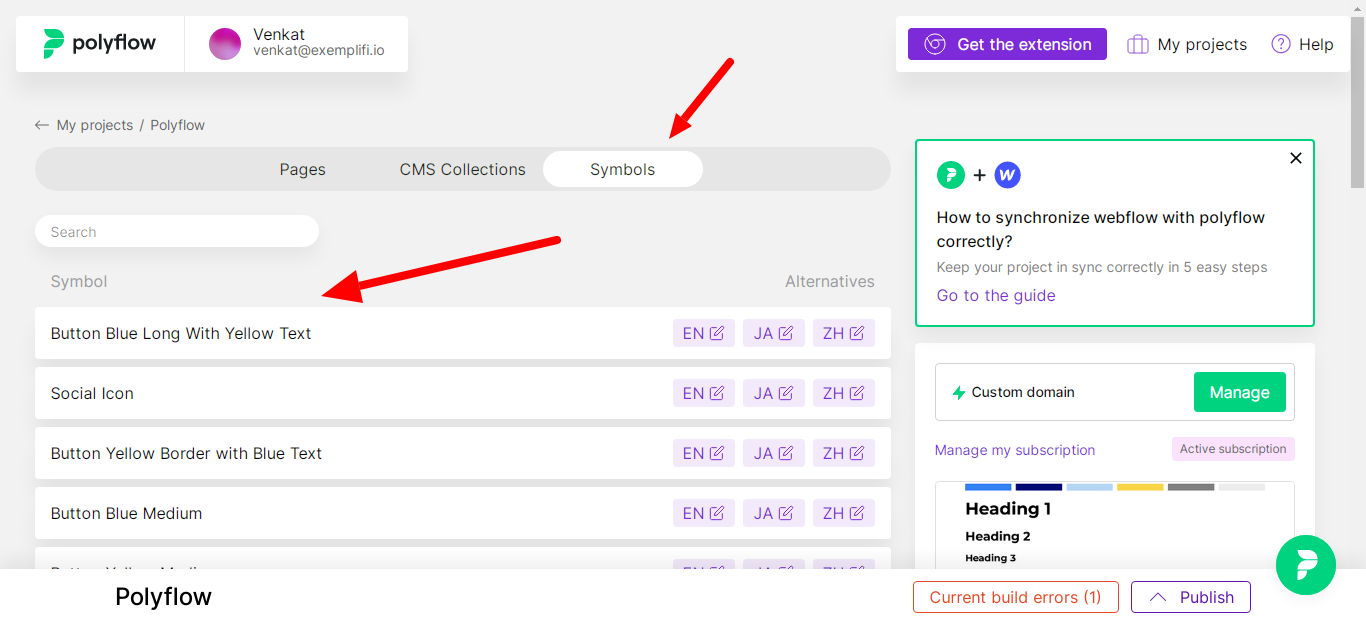Focus the Search input field
Viewport: 1366px width, 625px height.
click(177, 231)
